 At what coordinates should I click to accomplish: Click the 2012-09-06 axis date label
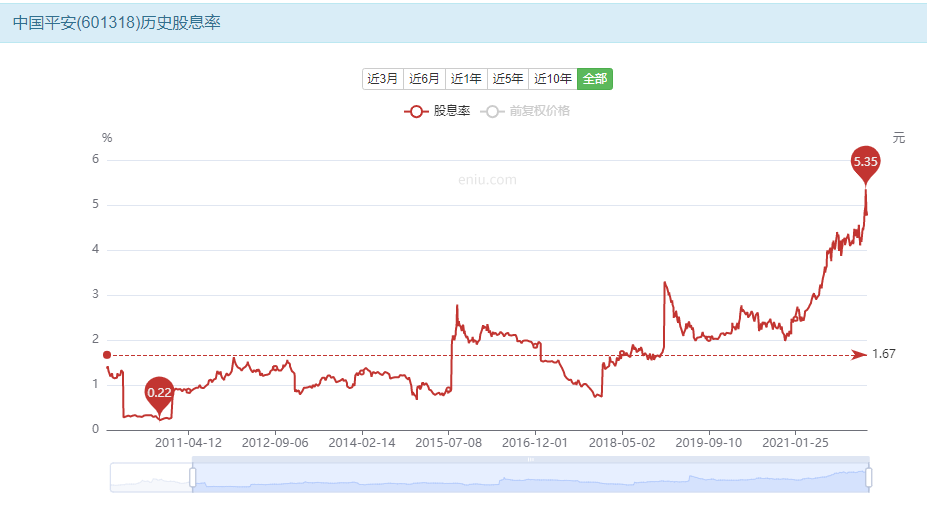tap(275, 443)
